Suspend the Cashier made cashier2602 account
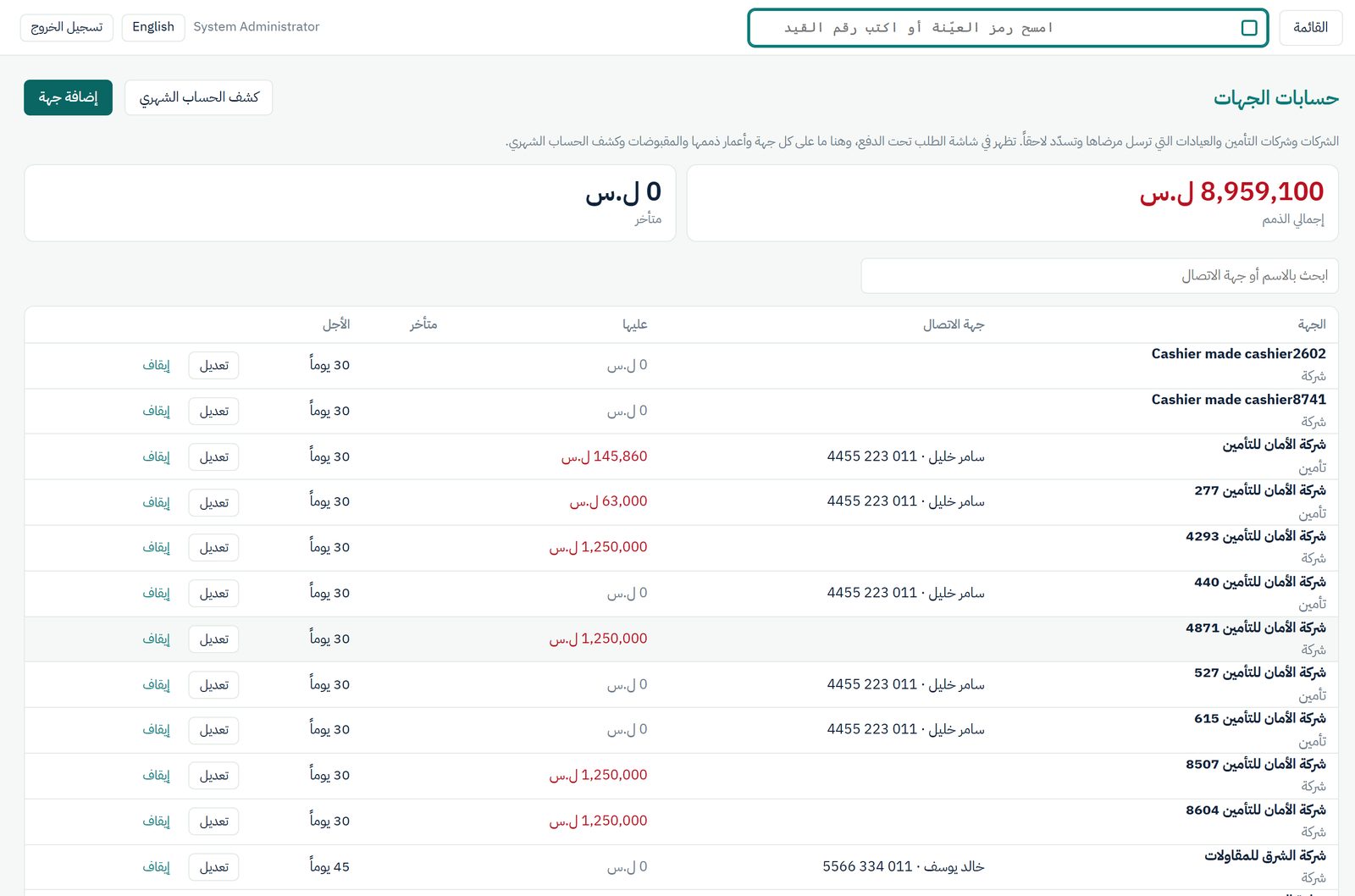 click(x=156, y=365)
